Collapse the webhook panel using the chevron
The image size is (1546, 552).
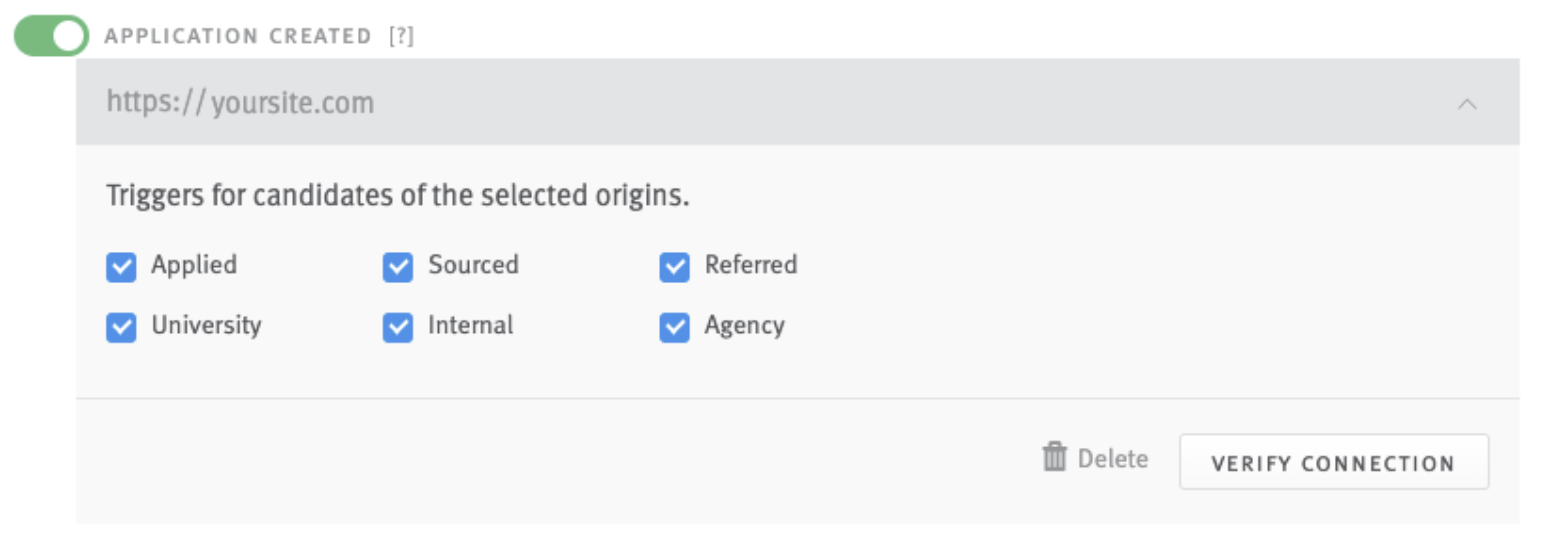click(1467, 104)
